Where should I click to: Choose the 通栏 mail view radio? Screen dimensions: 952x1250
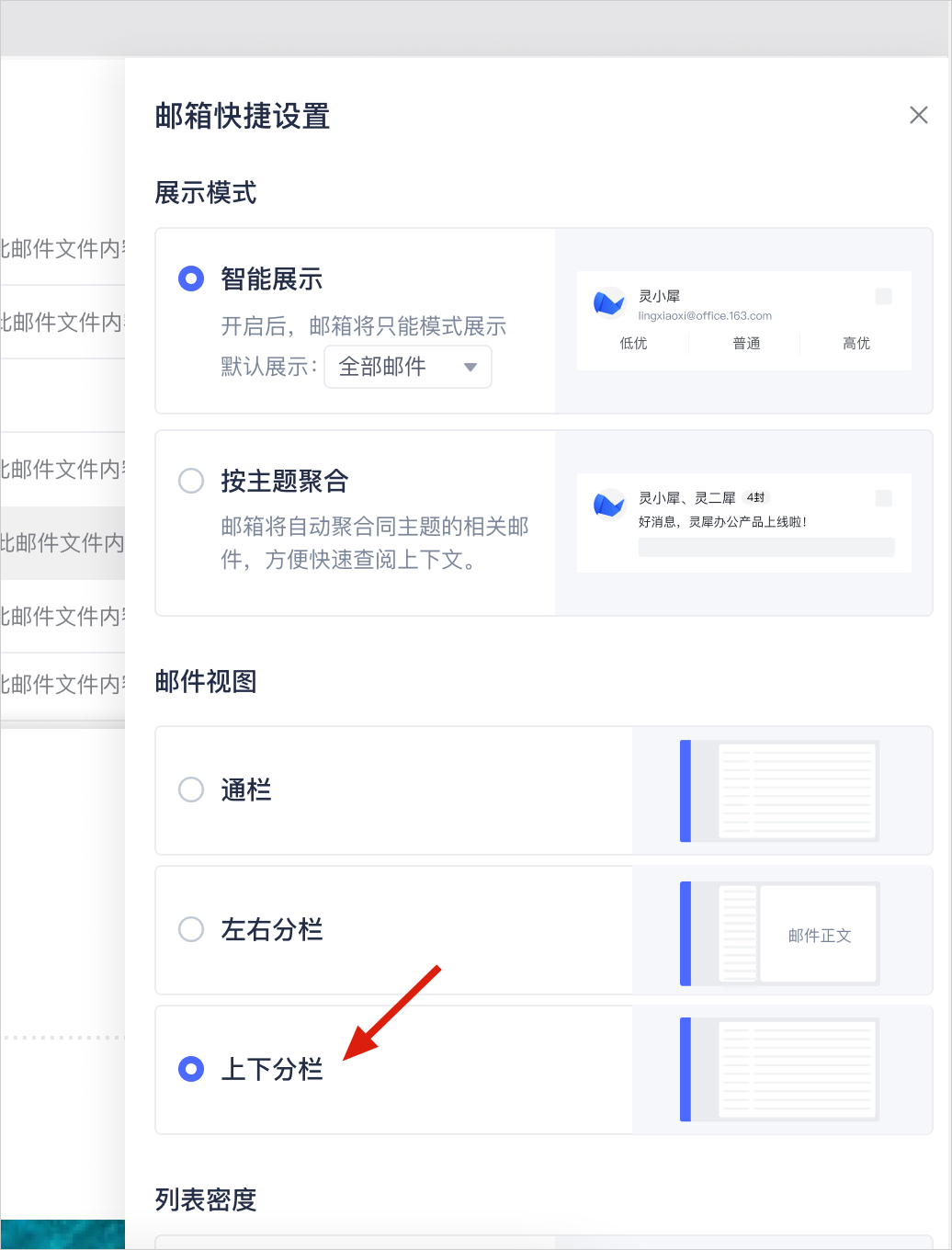(x=191, y=790)
